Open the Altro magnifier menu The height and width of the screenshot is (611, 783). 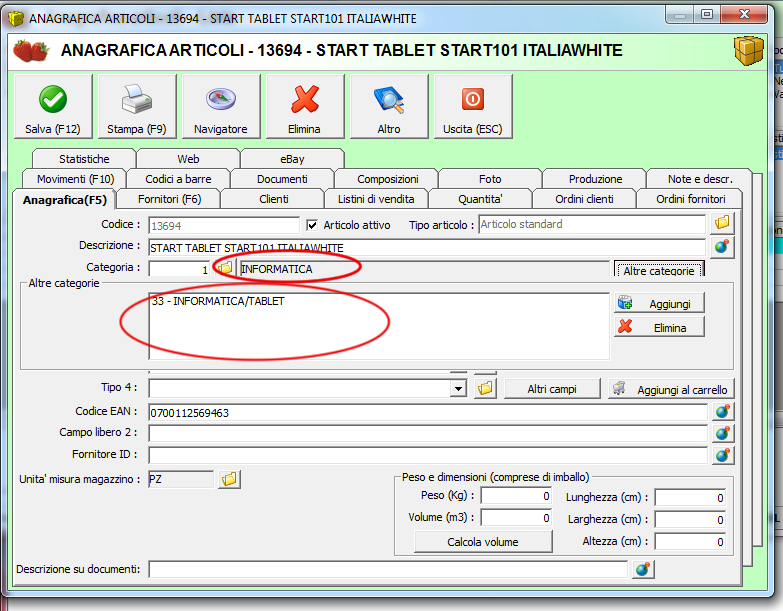pos(389,106)
